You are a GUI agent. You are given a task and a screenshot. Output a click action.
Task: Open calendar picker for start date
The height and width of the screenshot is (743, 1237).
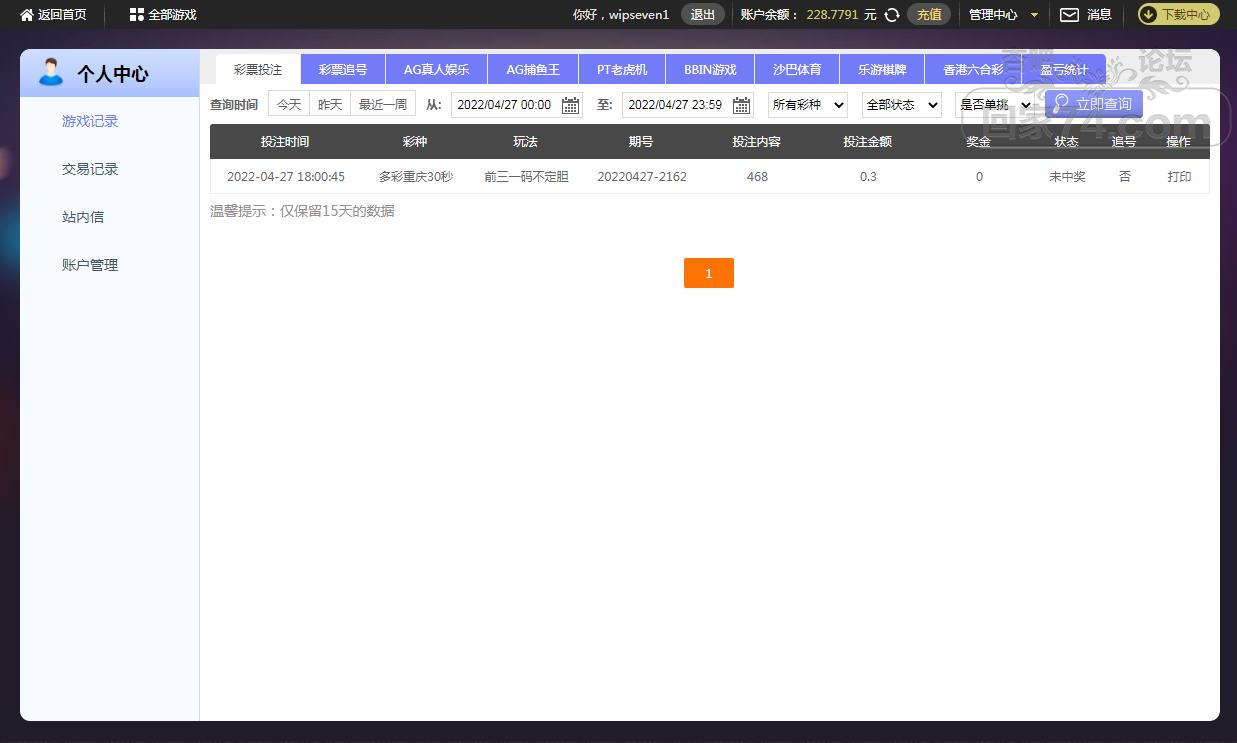pyautogui.click(x=570, y=105)
